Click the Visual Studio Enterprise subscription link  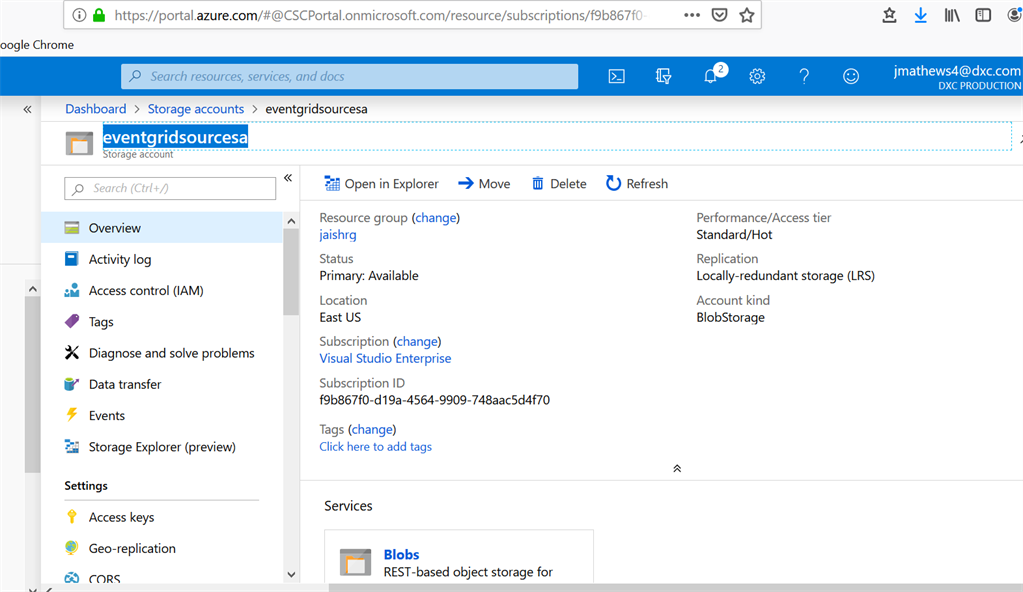(x=385, y=358)
